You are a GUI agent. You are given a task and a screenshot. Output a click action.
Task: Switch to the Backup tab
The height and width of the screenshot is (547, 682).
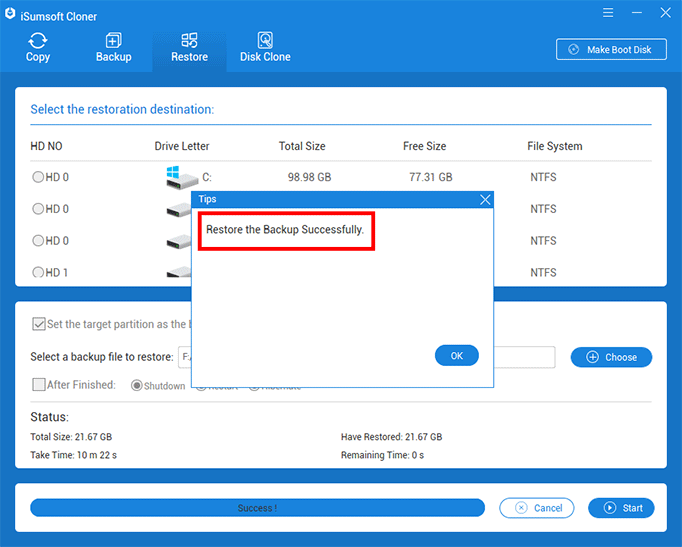point(114,48)
